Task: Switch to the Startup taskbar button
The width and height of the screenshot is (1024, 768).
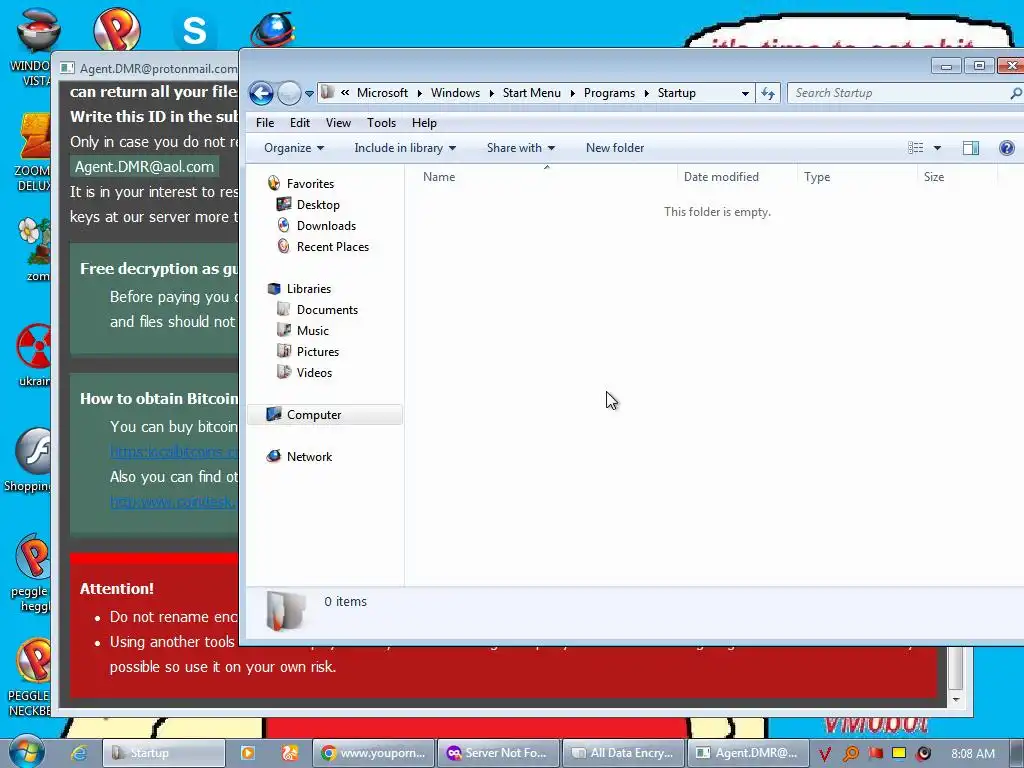Action: pyautogui.click(x=164, y=753)
